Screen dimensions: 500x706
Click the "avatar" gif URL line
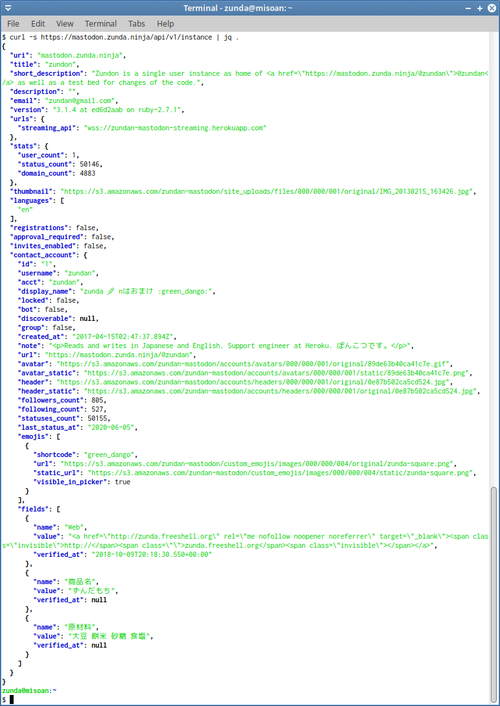(235, 364)
